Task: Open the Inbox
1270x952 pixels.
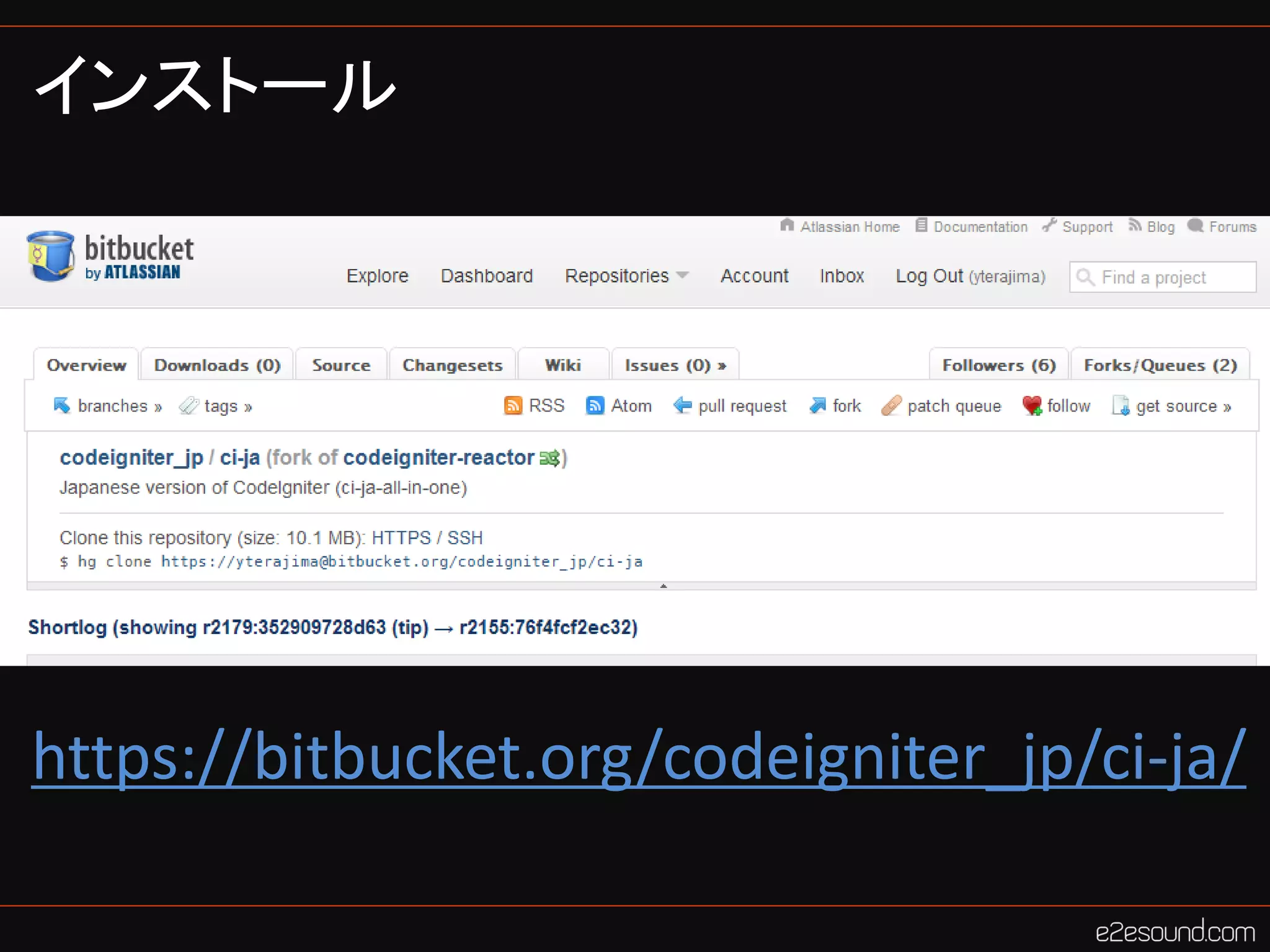Action: pos(842,276)
